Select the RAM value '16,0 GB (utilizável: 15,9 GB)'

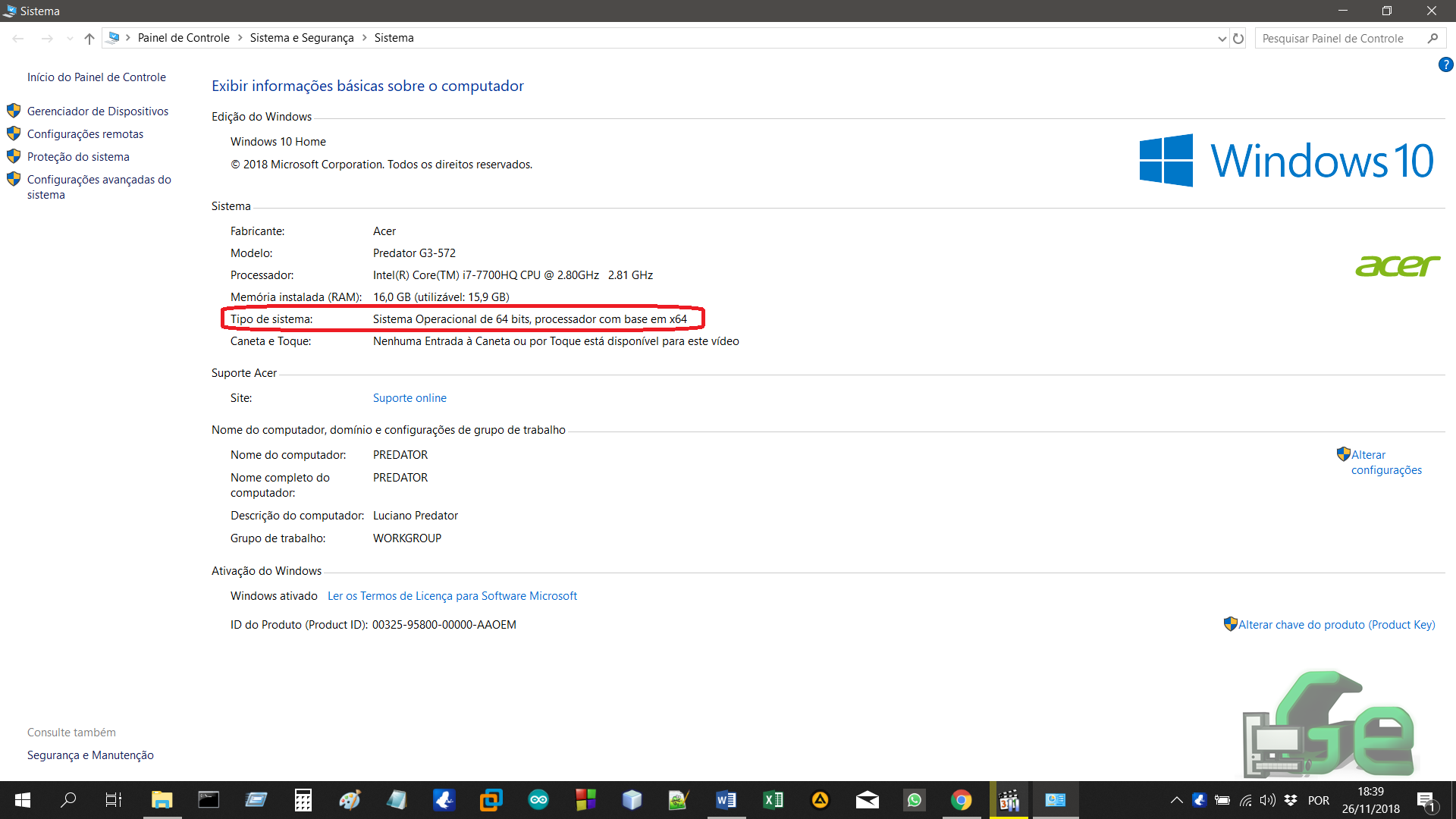coord(441,297)
